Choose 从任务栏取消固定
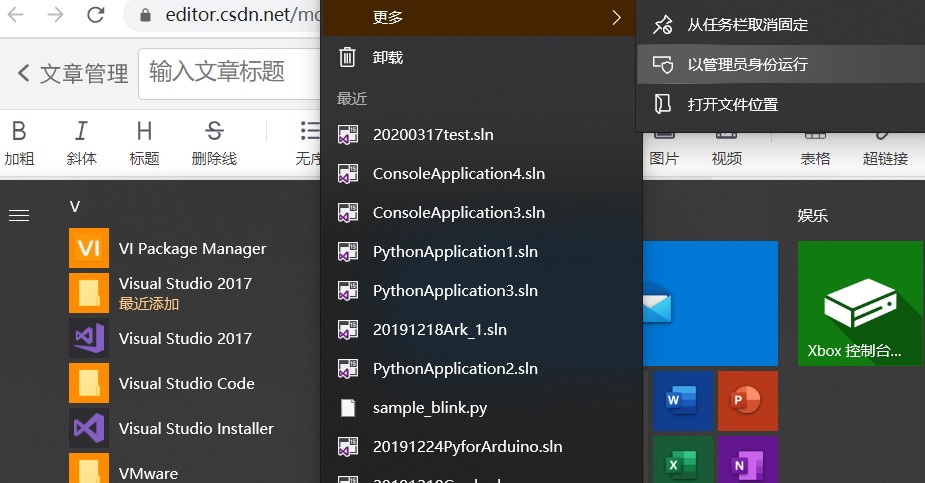925x483 pixels. coord(781,25)
